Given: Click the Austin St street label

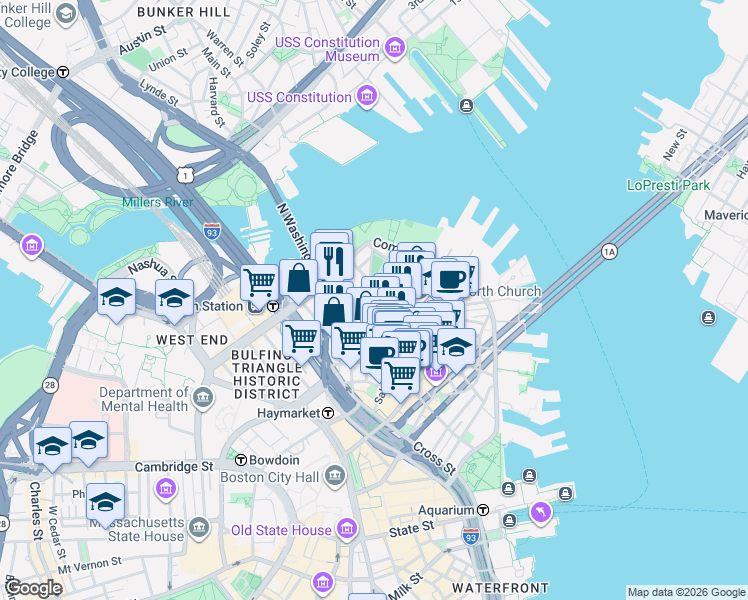Looking at the screenshot, I should [142, 40].
